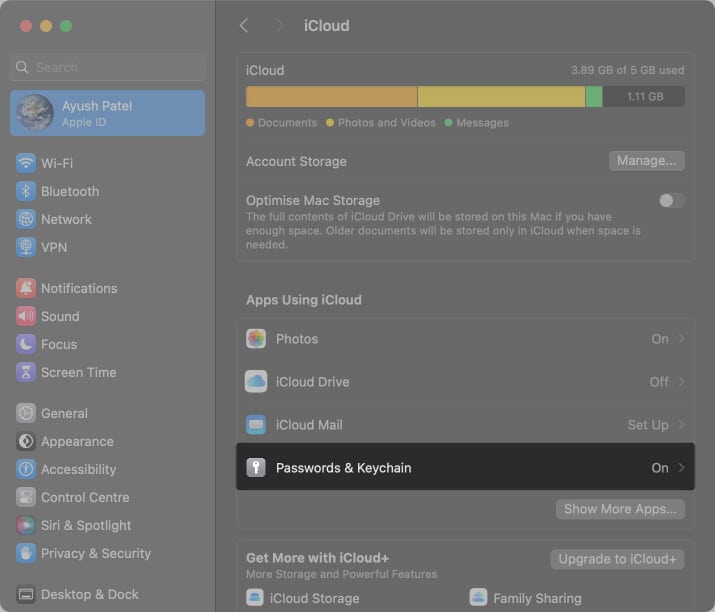Select the Screen Time sidebar label
This screenshot has height=612, width=715.
coord(79,372)
